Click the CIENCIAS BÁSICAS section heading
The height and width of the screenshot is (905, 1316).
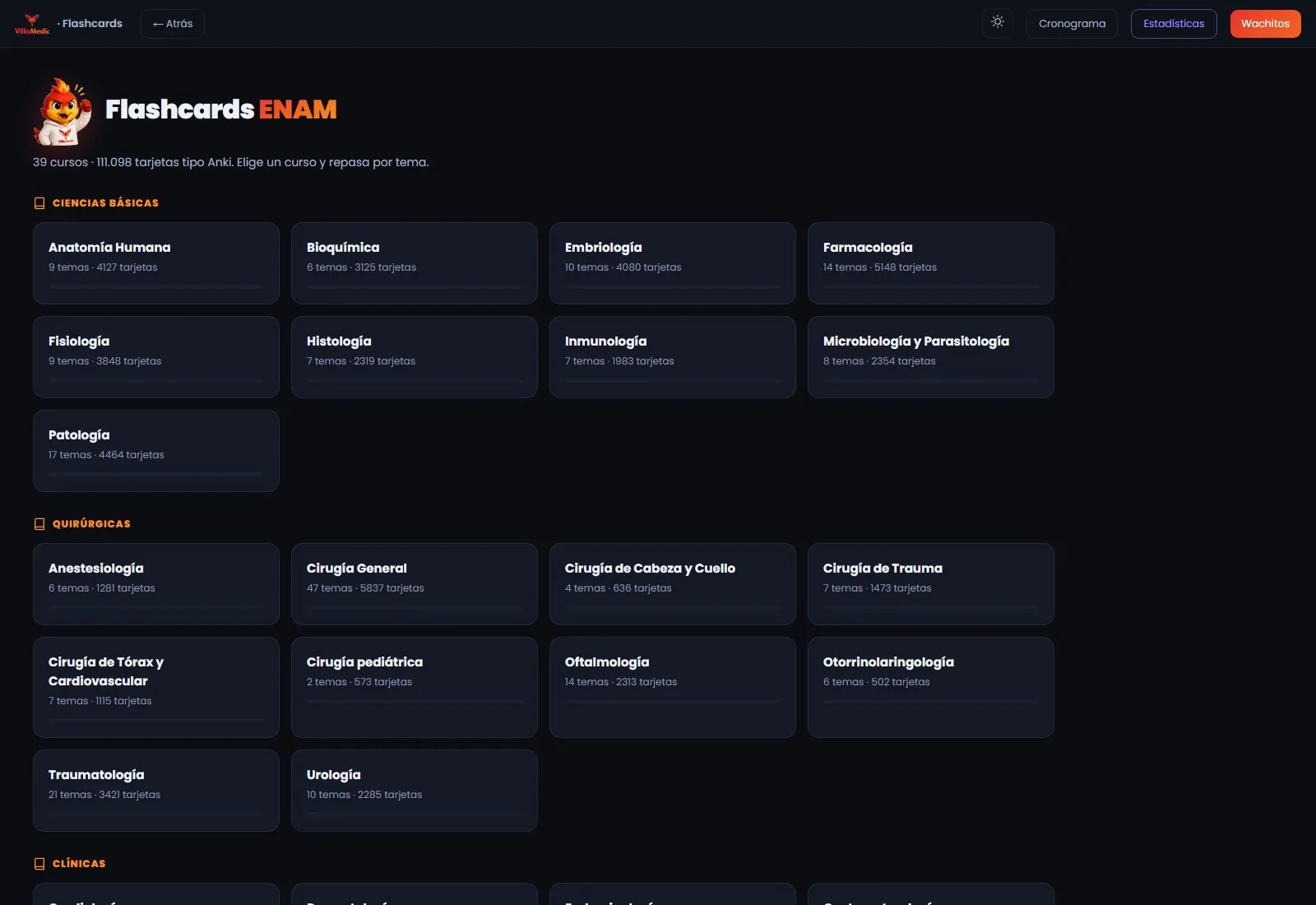105,203
